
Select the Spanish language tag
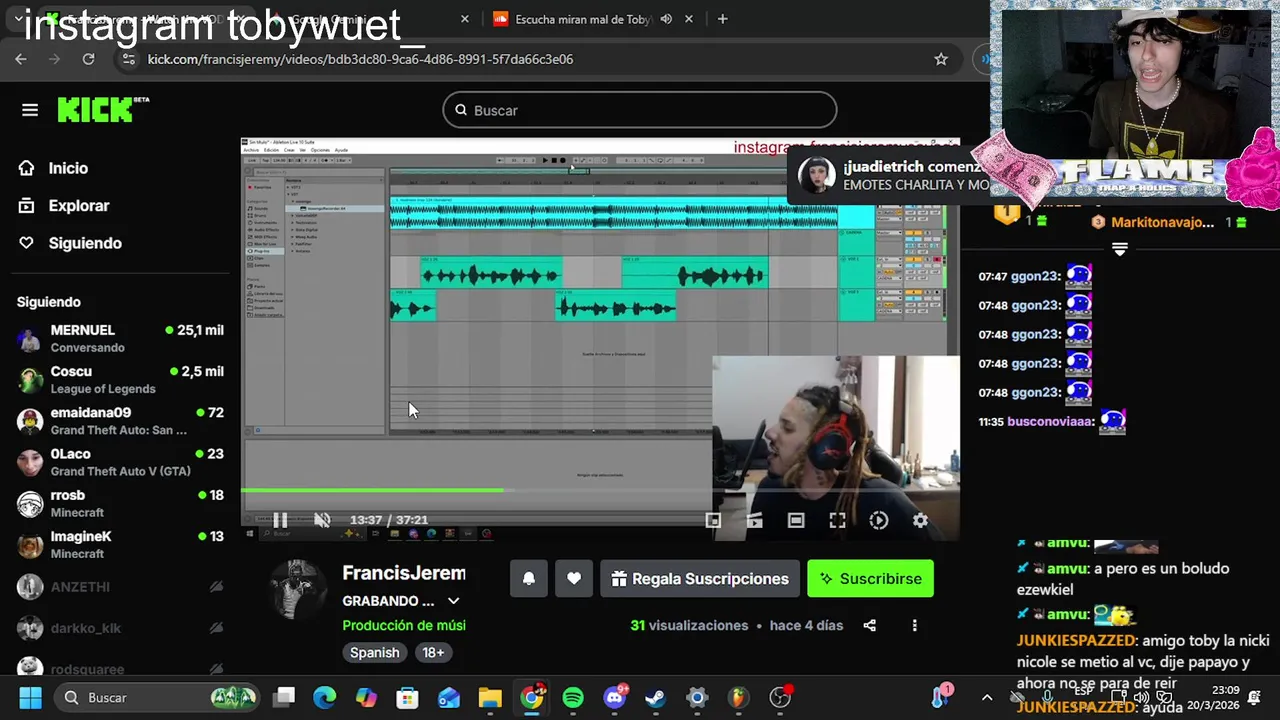click(375, 652)
